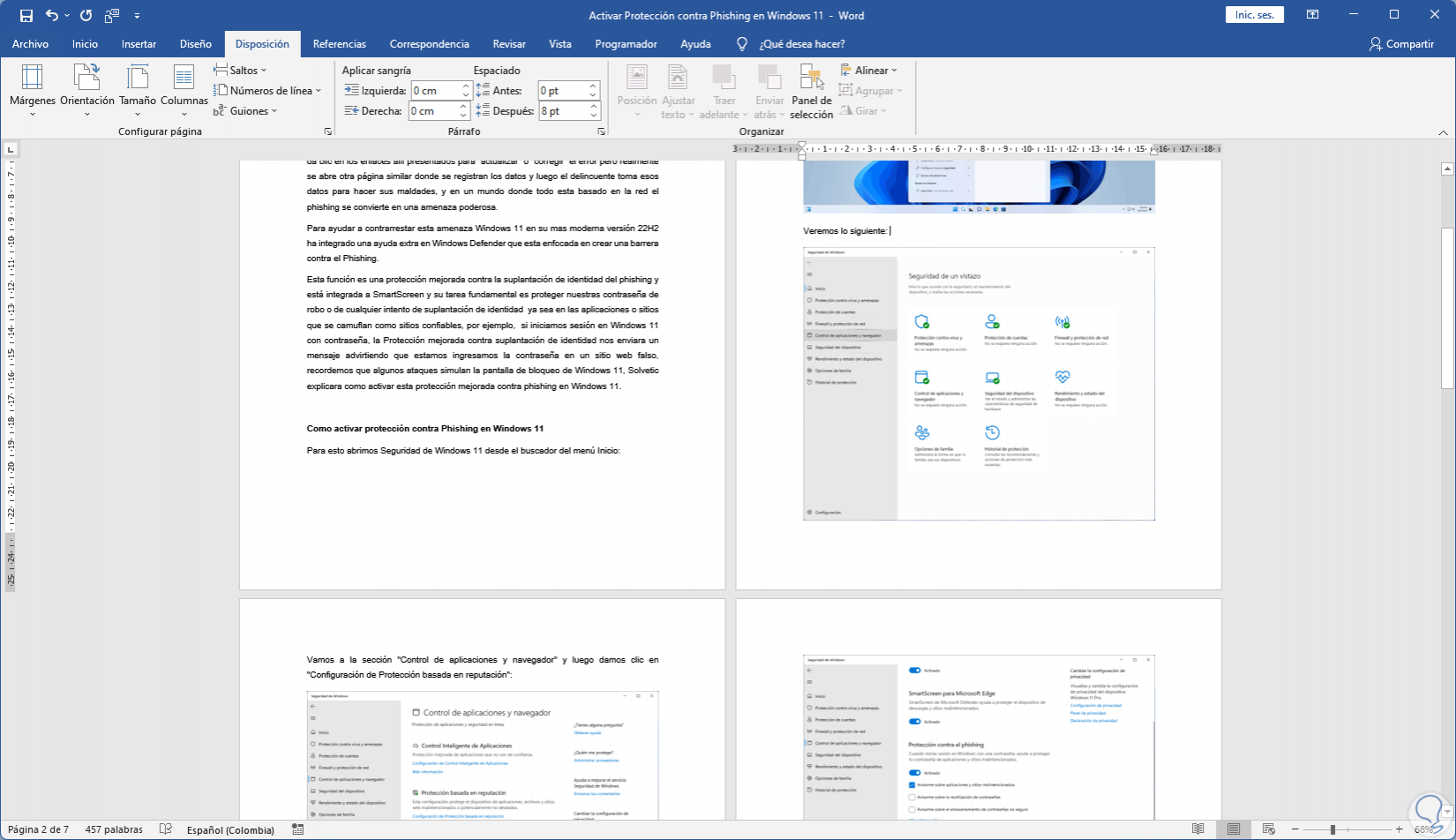Switch to the Revisar tab
The height and width of the screenshot is (840, 1456).
[509, 44]
